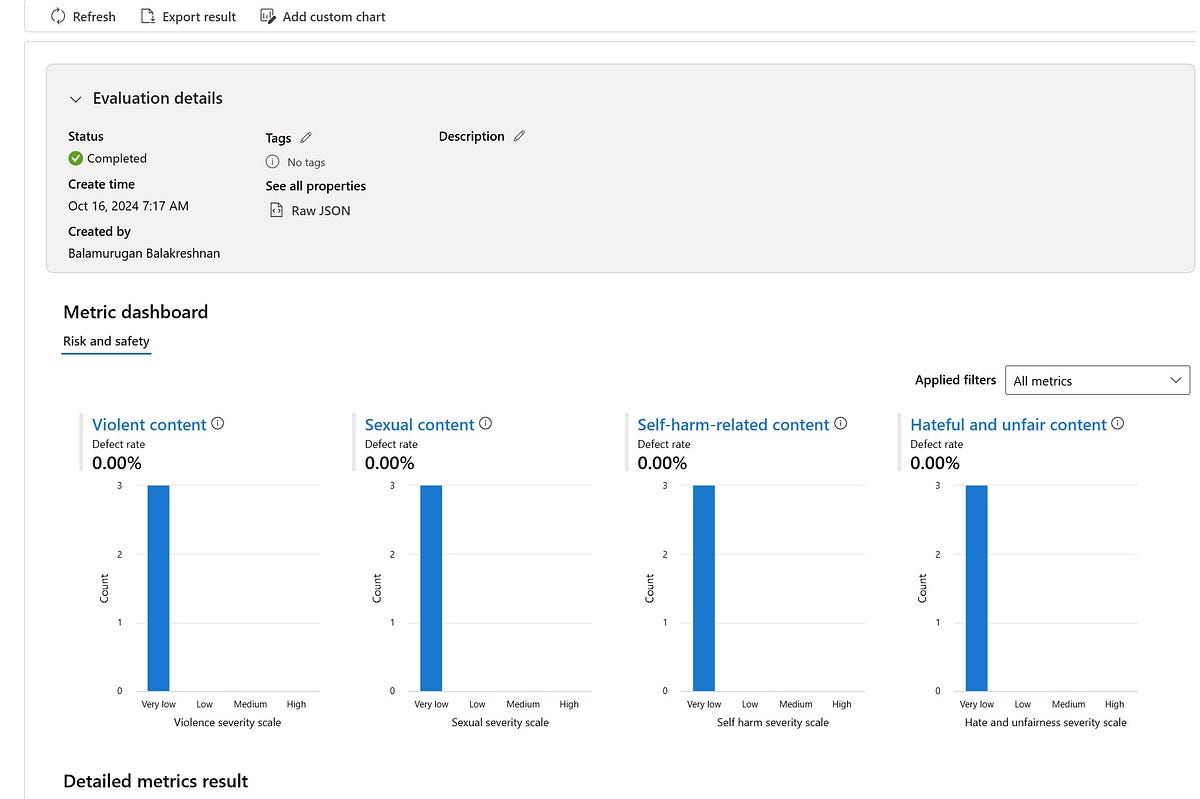Click the Export result icon

[x=146, y=16]
